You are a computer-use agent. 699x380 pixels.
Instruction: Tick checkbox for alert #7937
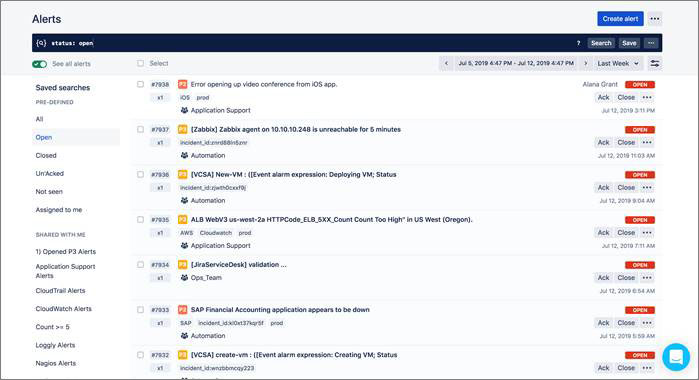click(140, 129)
